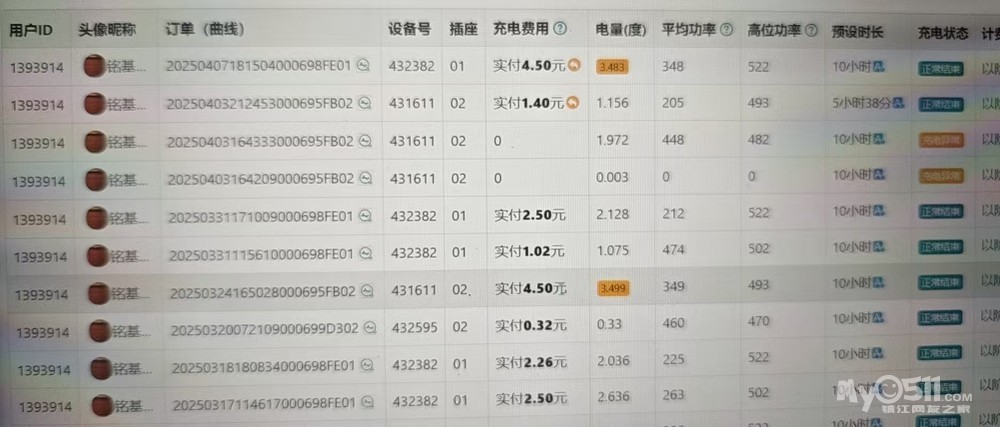1000x427 pixels.
Task: Click the 充电状态 column header
Action: point(943,32)
